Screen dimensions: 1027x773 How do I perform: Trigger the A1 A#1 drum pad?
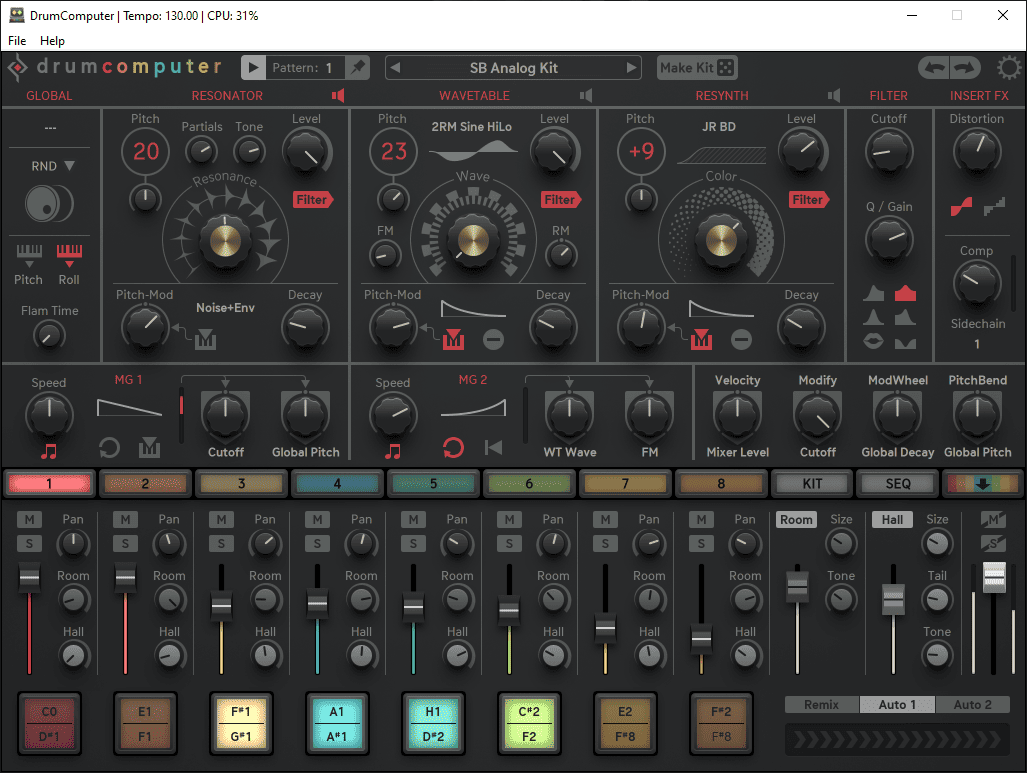tap(337, 723)
